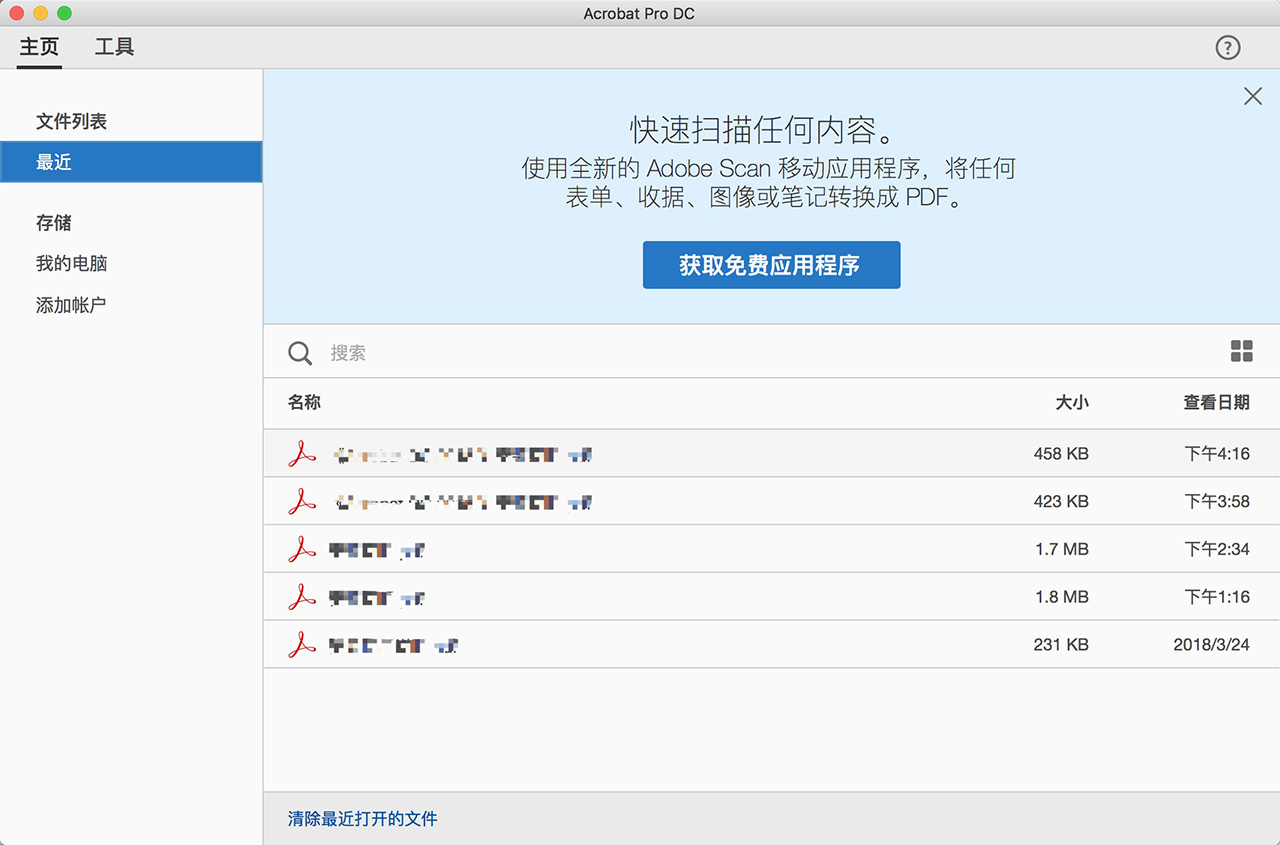Click the green macOS zoom window button
The image size is (1280, 845).
click(64, 14)
